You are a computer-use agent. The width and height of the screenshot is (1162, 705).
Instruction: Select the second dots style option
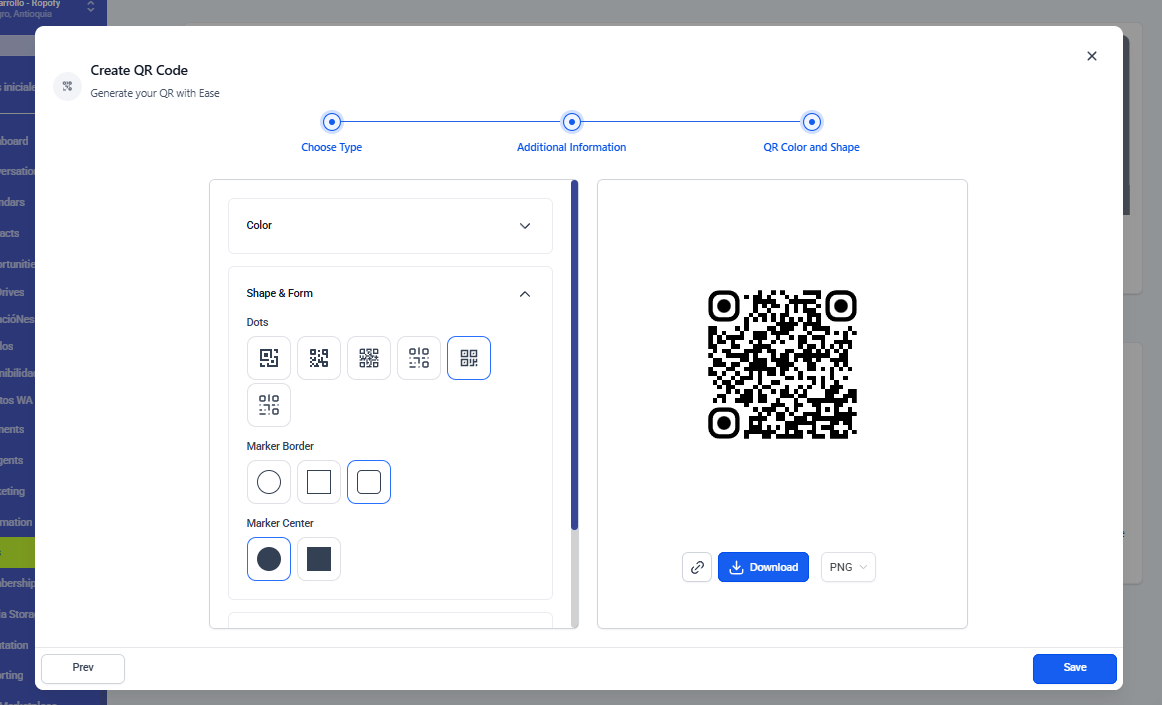[319, 358]
